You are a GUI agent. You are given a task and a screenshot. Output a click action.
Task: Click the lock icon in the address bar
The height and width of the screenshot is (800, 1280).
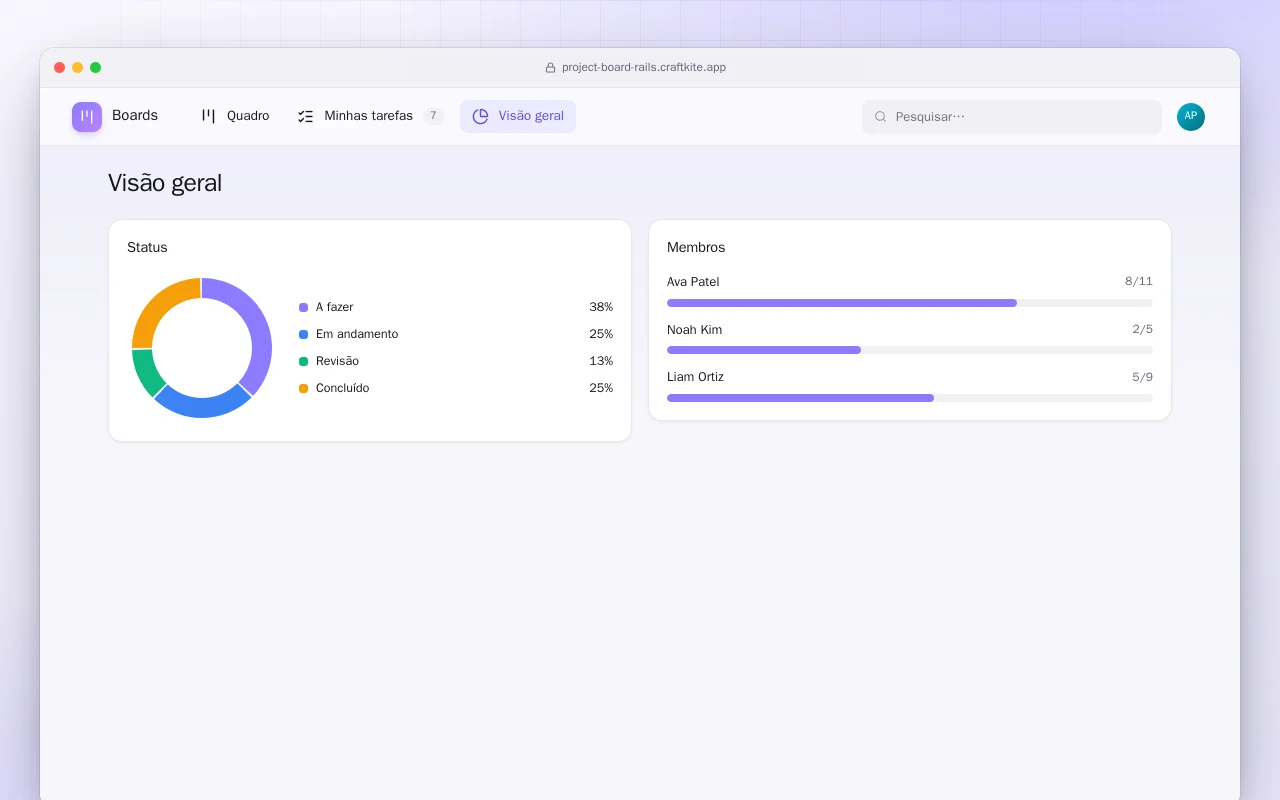click(x=550, y=68)
